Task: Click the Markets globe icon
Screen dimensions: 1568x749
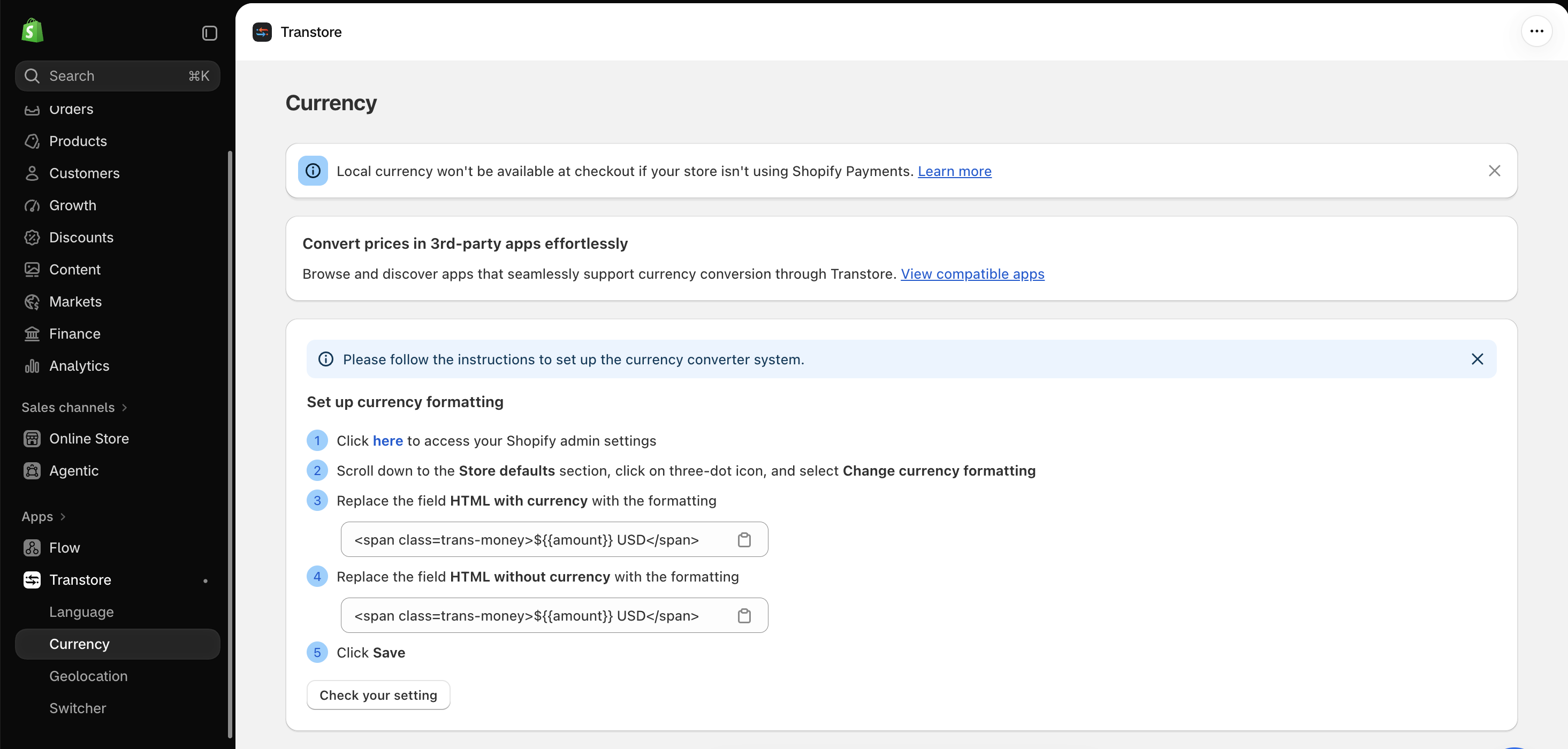Action: (32, 302)
